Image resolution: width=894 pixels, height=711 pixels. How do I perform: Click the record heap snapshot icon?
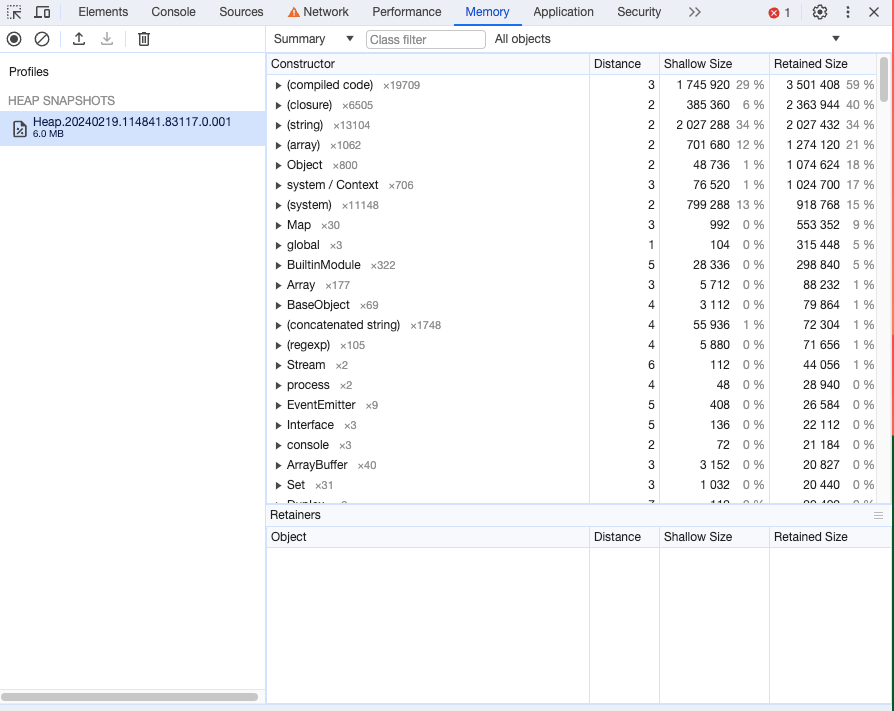13,38
